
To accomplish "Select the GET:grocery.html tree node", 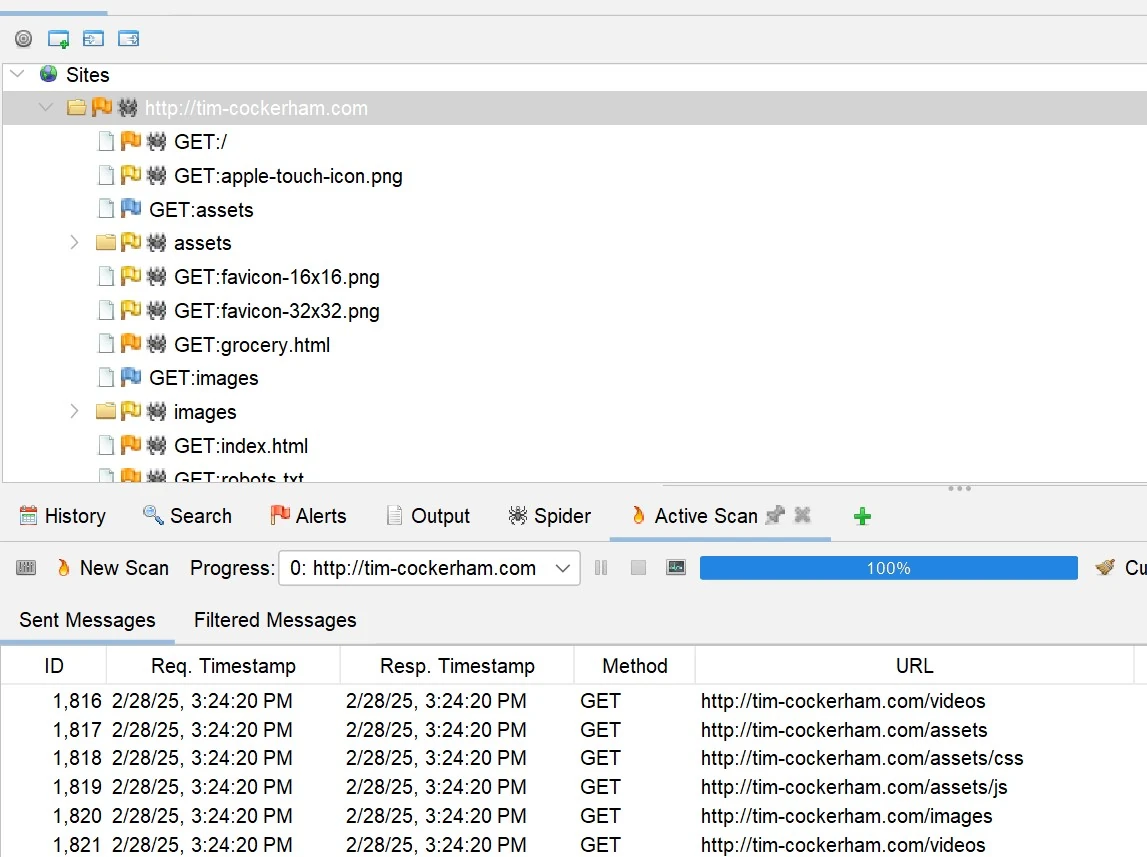I will (251, 345).
